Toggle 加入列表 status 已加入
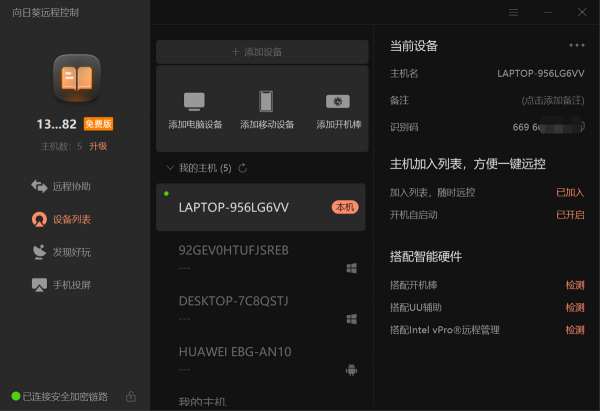The width and height of the screenshot is (600, 411). click(x=570, y=192)
